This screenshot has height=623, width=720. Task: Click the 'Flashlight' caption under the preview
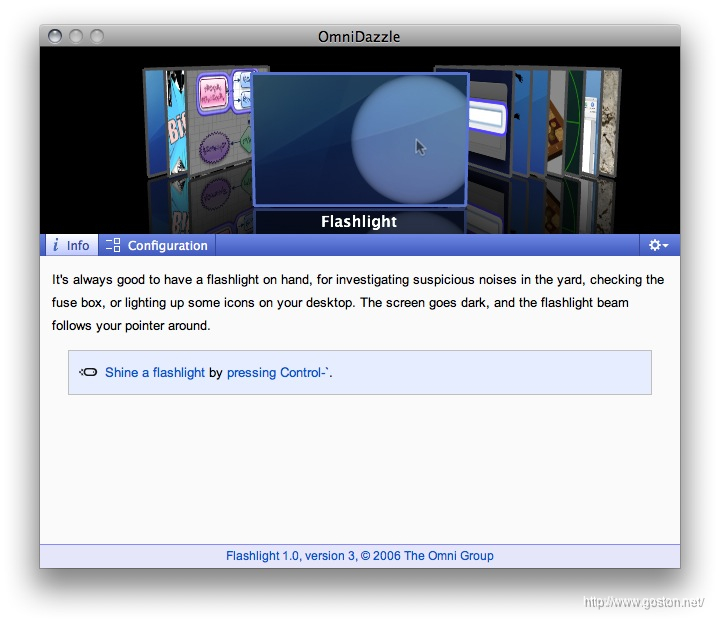click(359, 222)
